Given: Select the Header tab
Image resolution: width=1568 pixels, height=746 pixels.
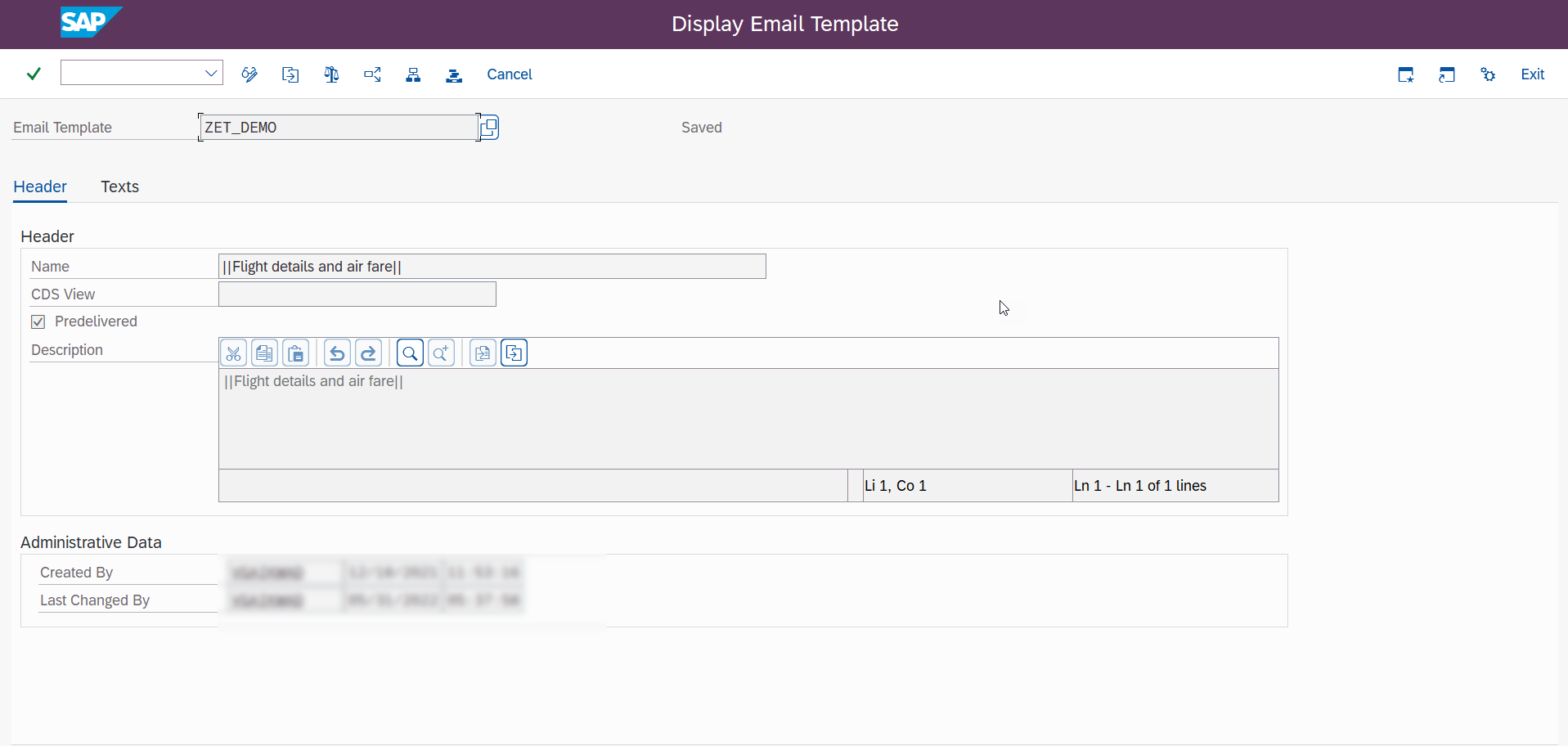Looking at the screenshot, I should click(39, 186).
